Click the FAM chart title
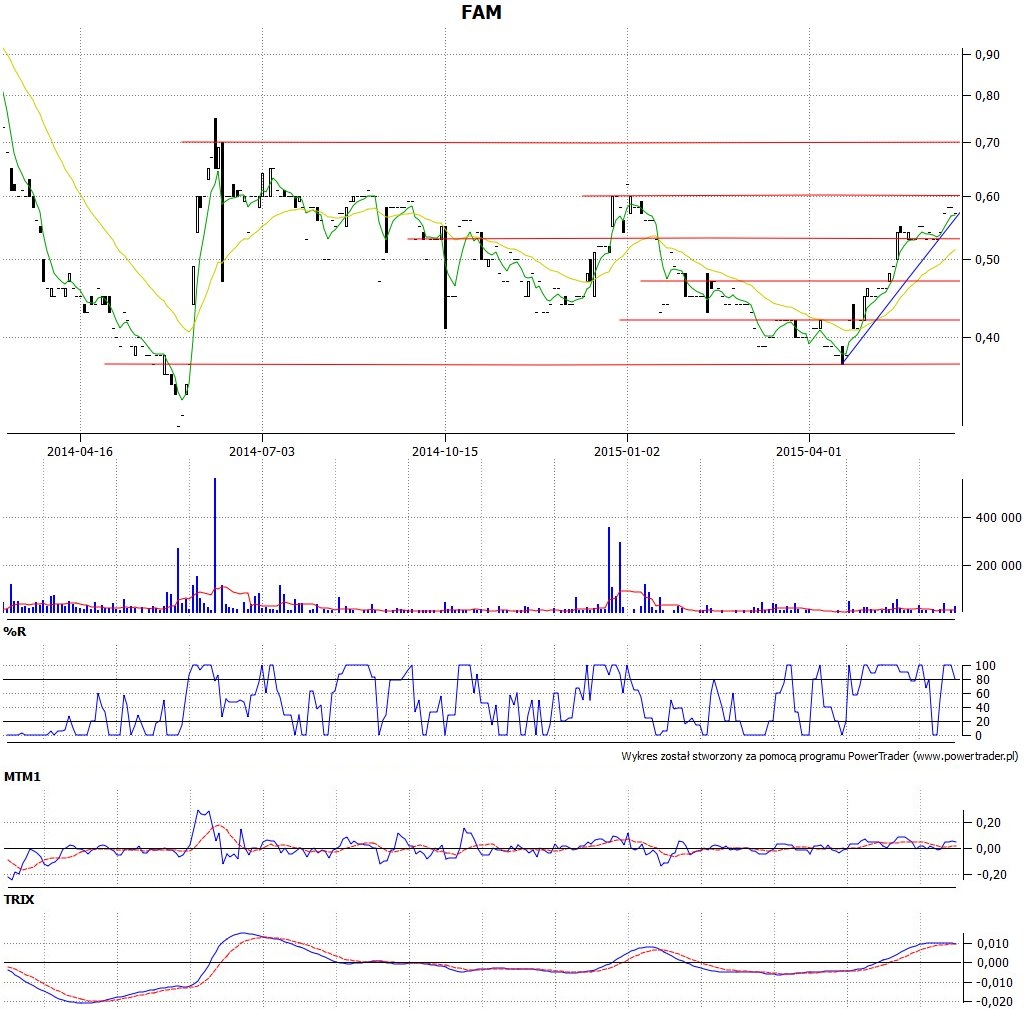The image size is (1024, 1009). point(481,12)
